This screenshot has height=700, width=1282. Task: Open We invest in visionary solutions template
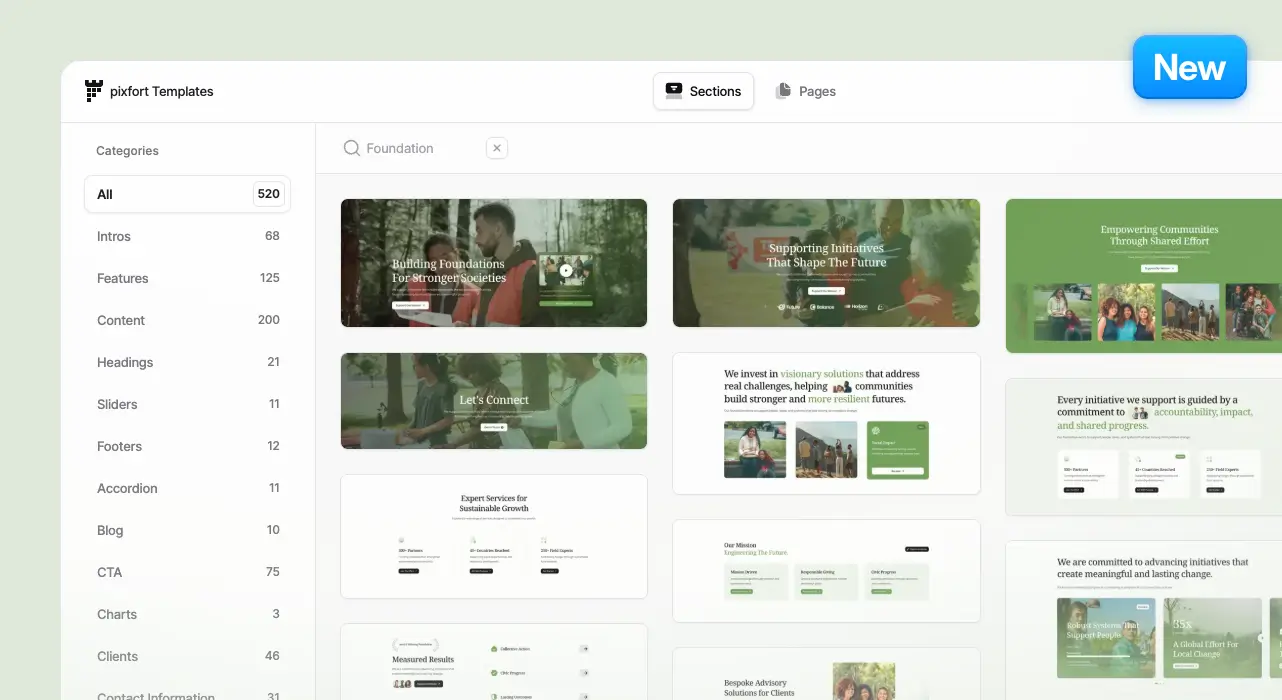826,423
